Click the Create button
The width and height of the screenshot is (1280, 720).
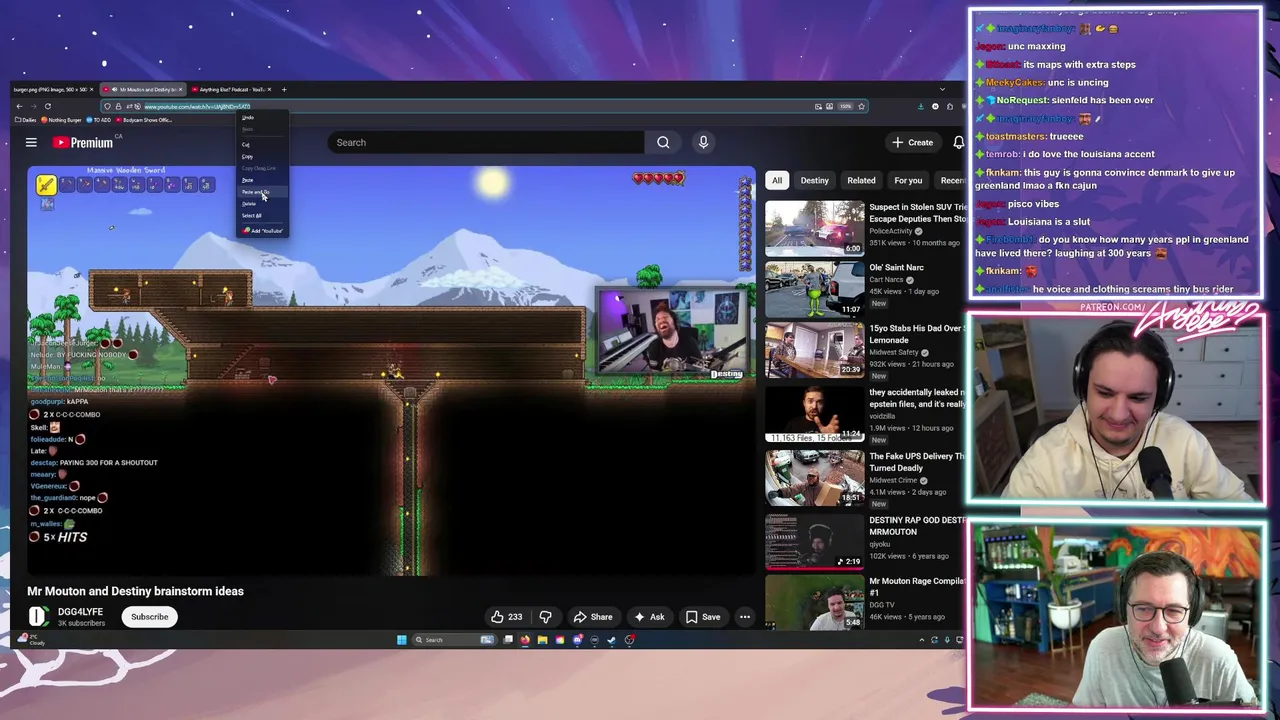pyautogui.click(x=912, y=142)
